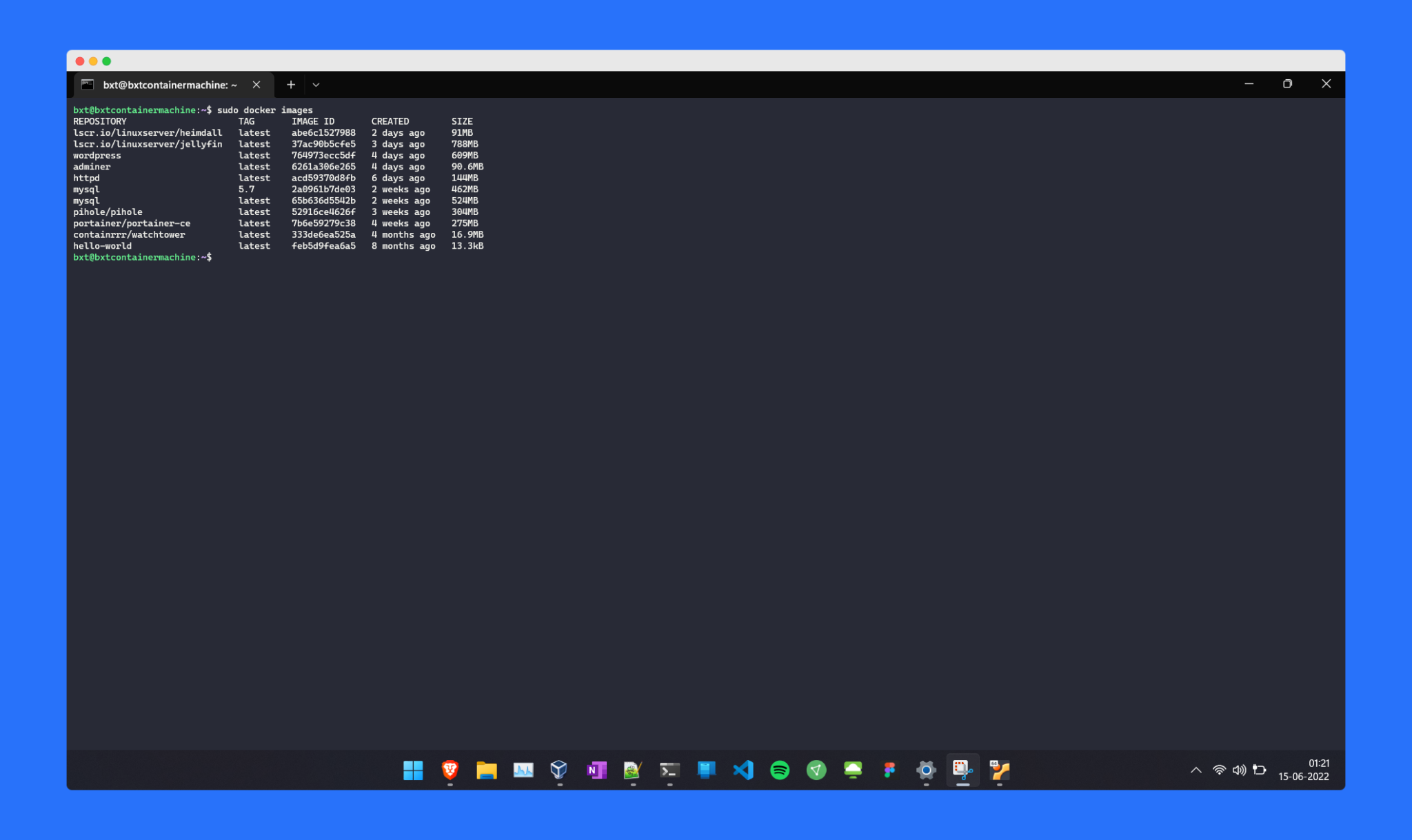Open Visual Studio Code from taskbar

pos(743,770)
